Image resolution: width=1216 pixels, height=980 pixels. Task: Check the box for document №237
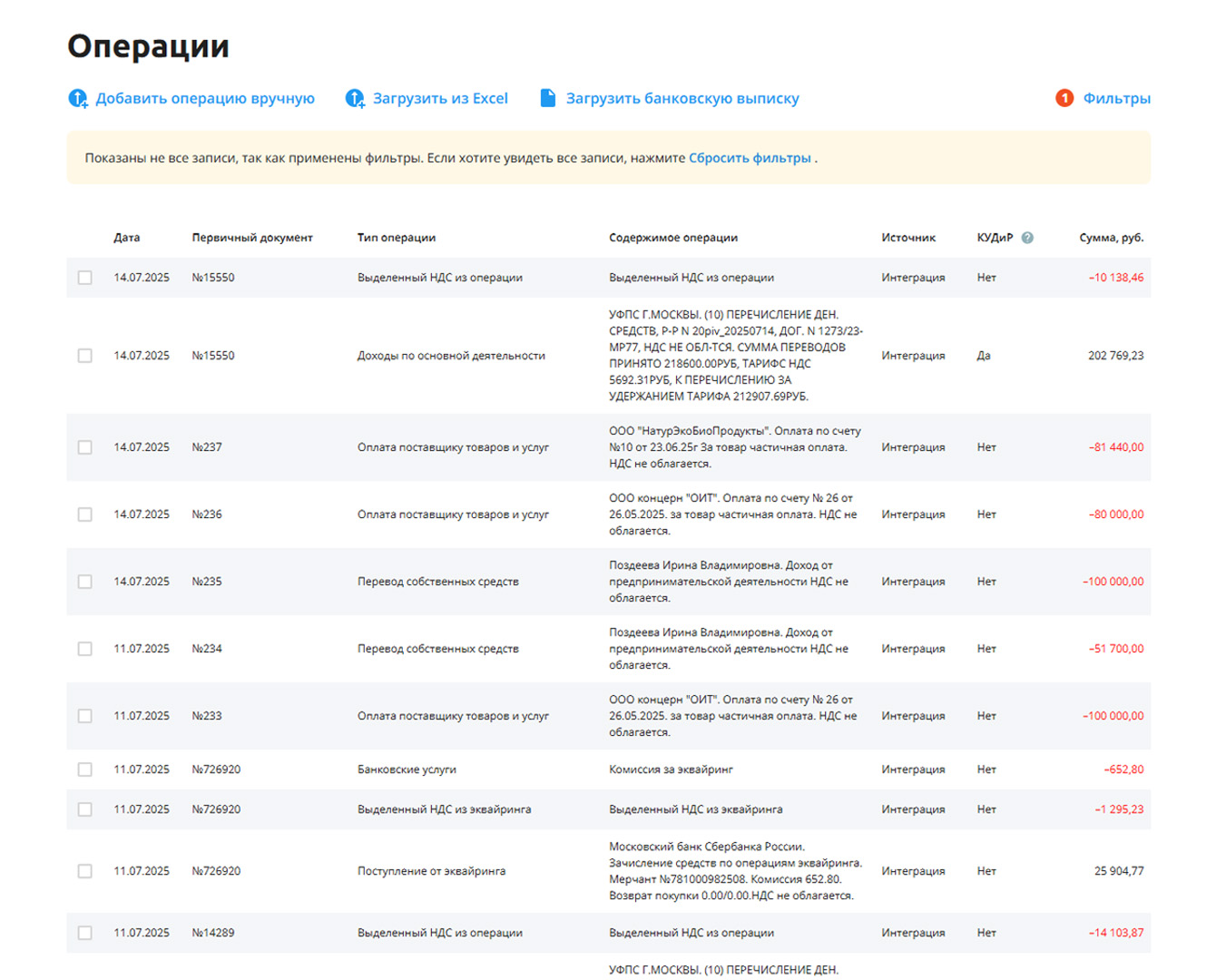click(x=85, y=447)
